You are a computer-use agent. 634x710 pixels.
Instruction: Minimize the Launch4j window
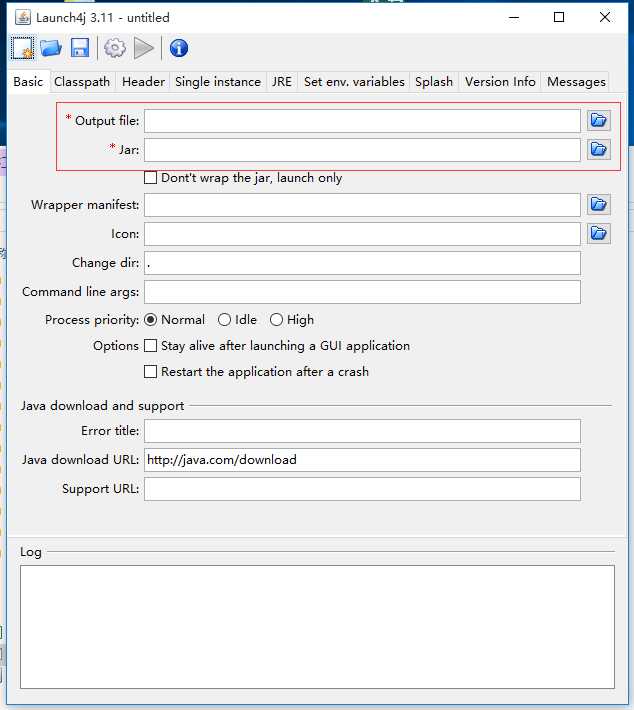click(x=514, y=18)
